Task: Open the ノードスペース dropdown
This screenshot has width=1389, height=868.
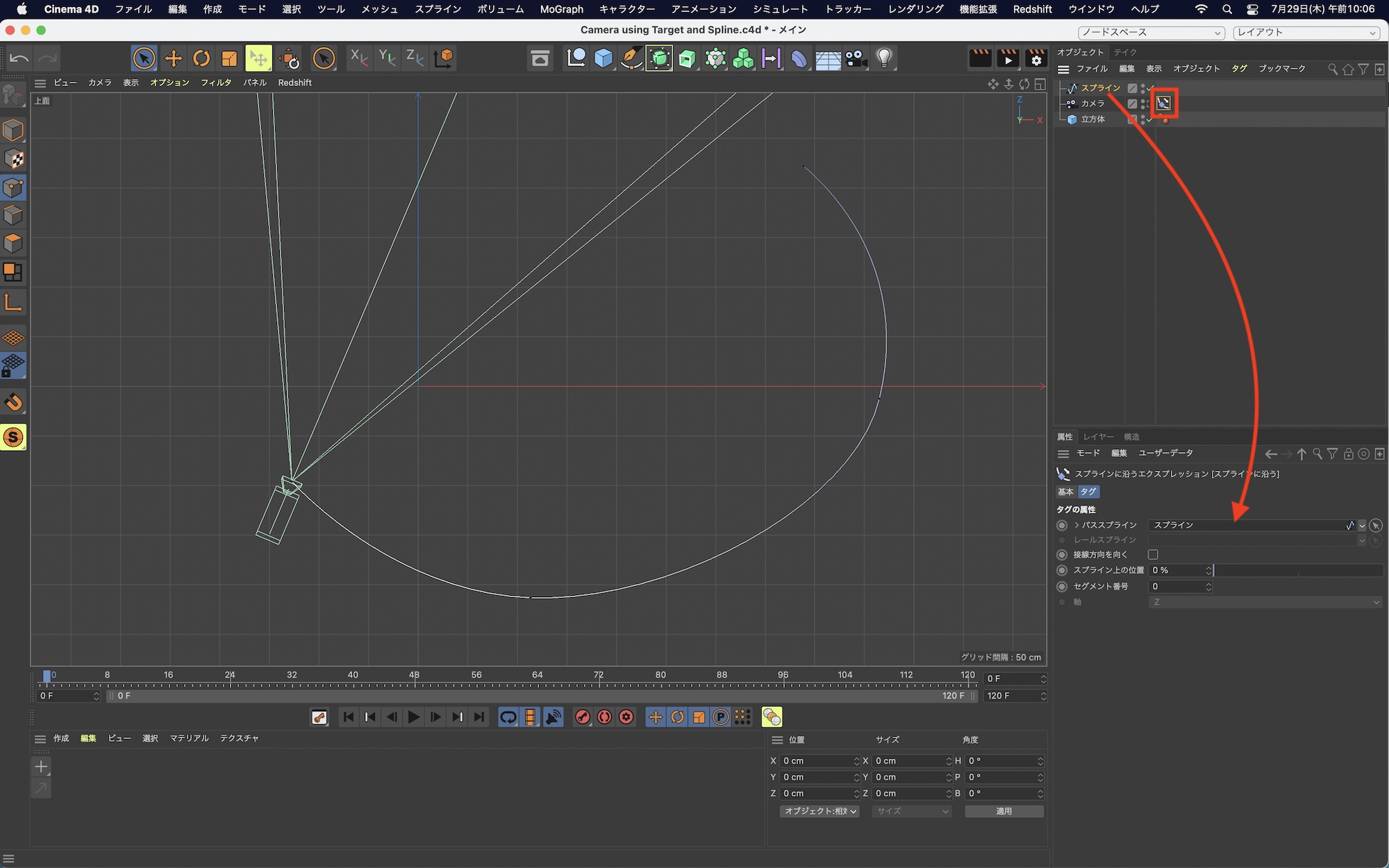Action: pyautogui.click(x=1151, y=33)
